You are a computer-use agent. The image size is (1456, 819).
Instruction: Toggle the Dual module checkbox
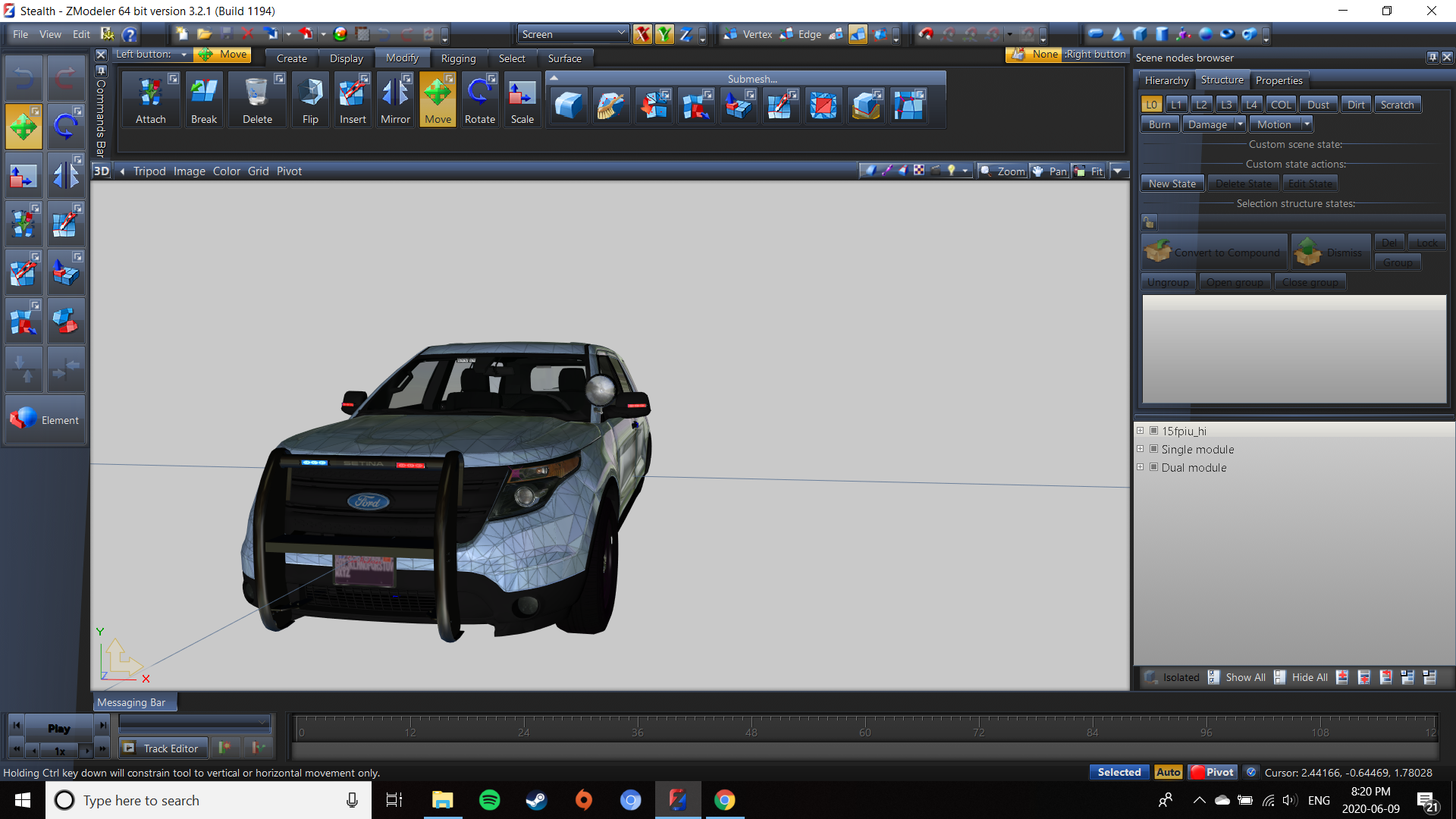pos(1154,467)
